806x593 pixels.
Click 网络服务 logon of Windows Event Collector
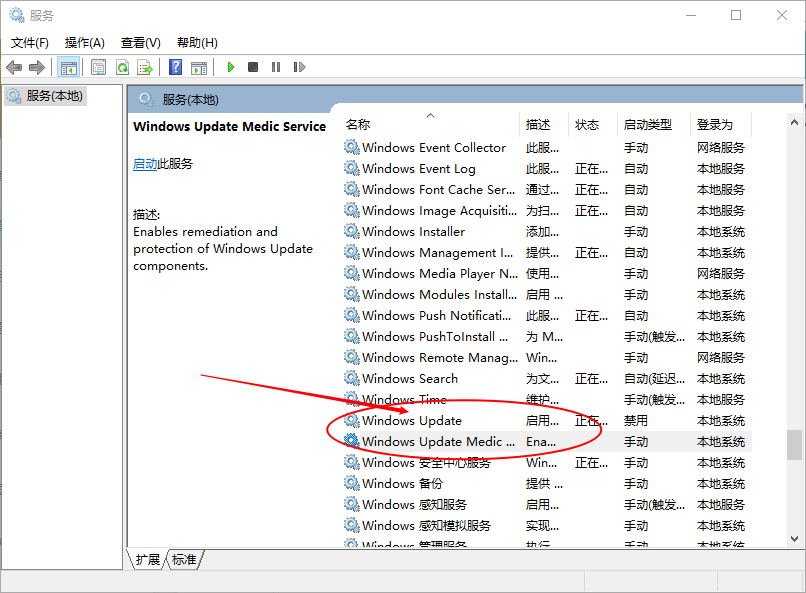[721, 147]
